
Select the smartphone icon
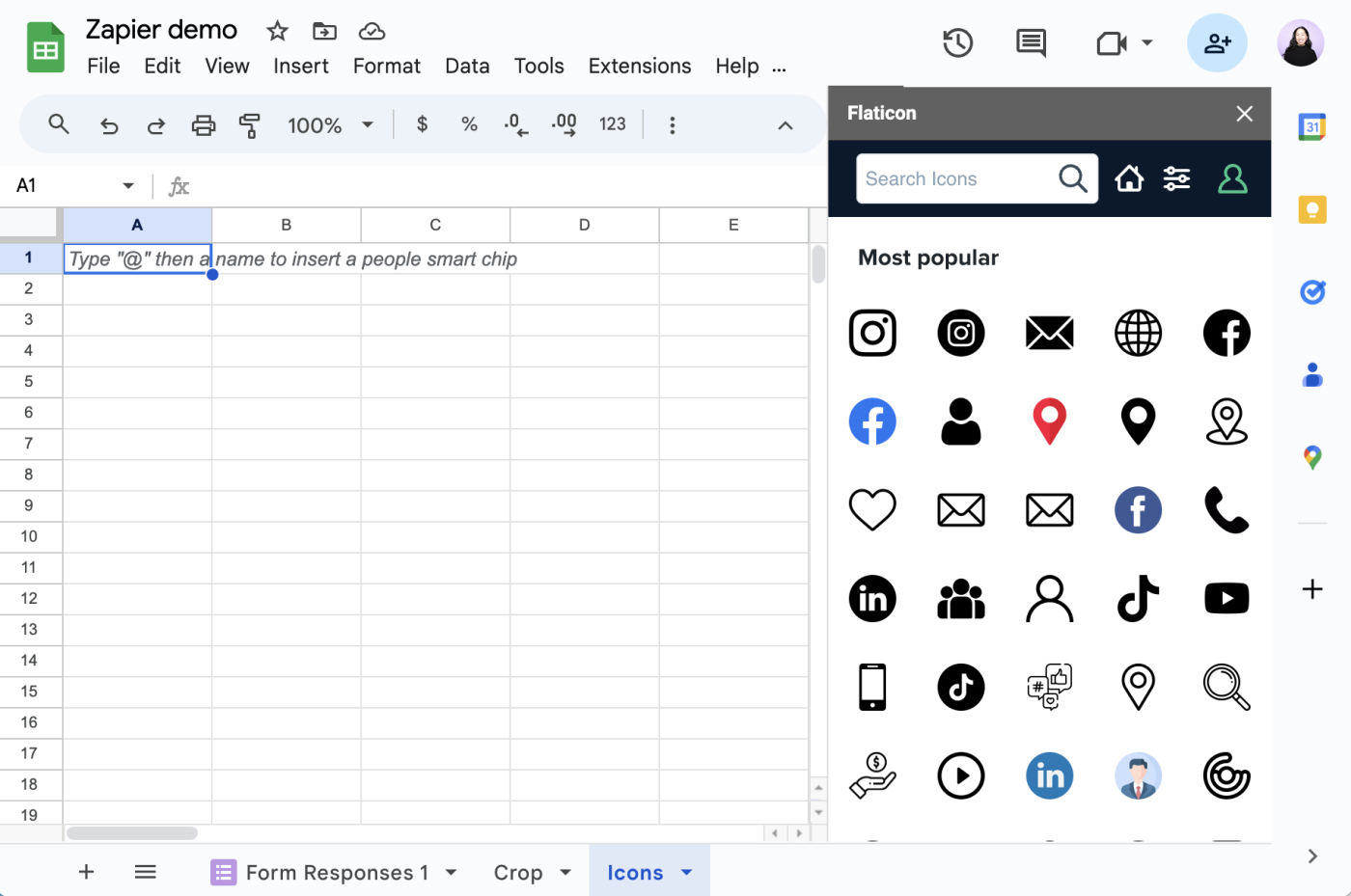click(x=872, y=688)
